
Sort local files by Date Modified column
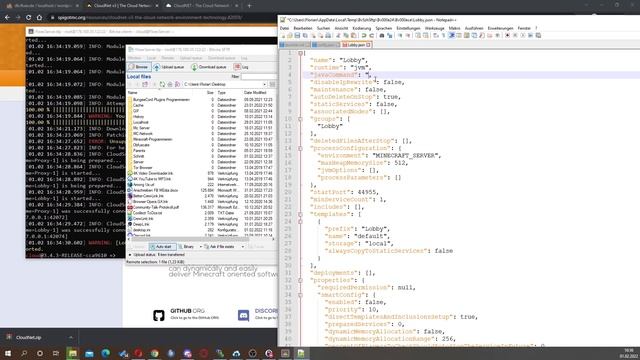255,93
